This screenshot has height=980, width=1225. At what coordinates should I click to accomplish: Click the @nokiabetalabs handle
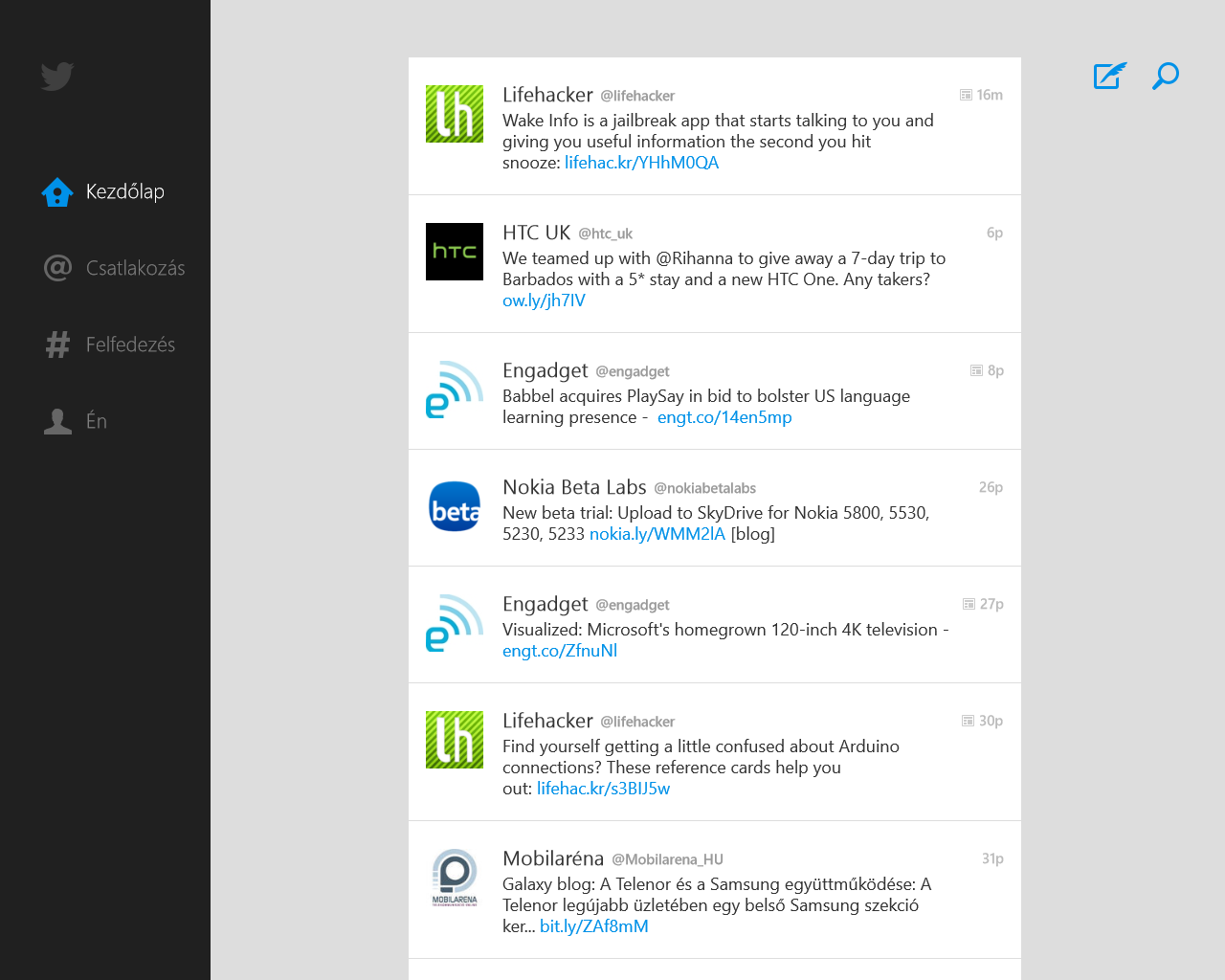[704, 488]
